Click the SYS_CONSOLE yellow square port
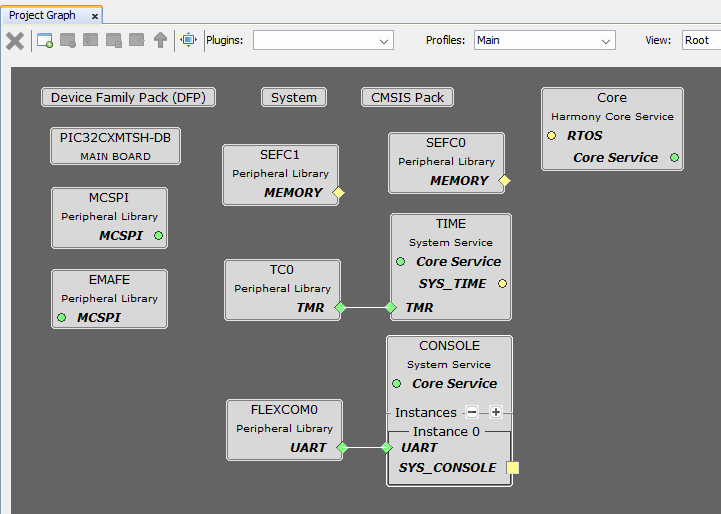 513,468
